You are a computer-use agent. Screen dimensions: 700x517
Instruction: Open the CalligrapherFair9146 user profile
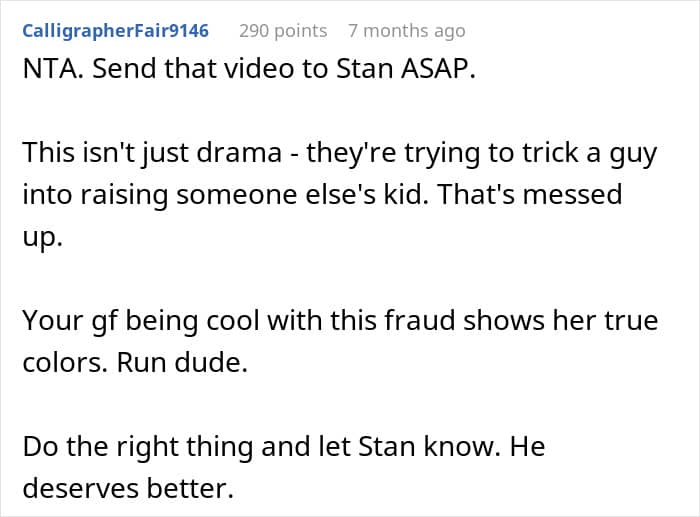click(x=115, y=31)
